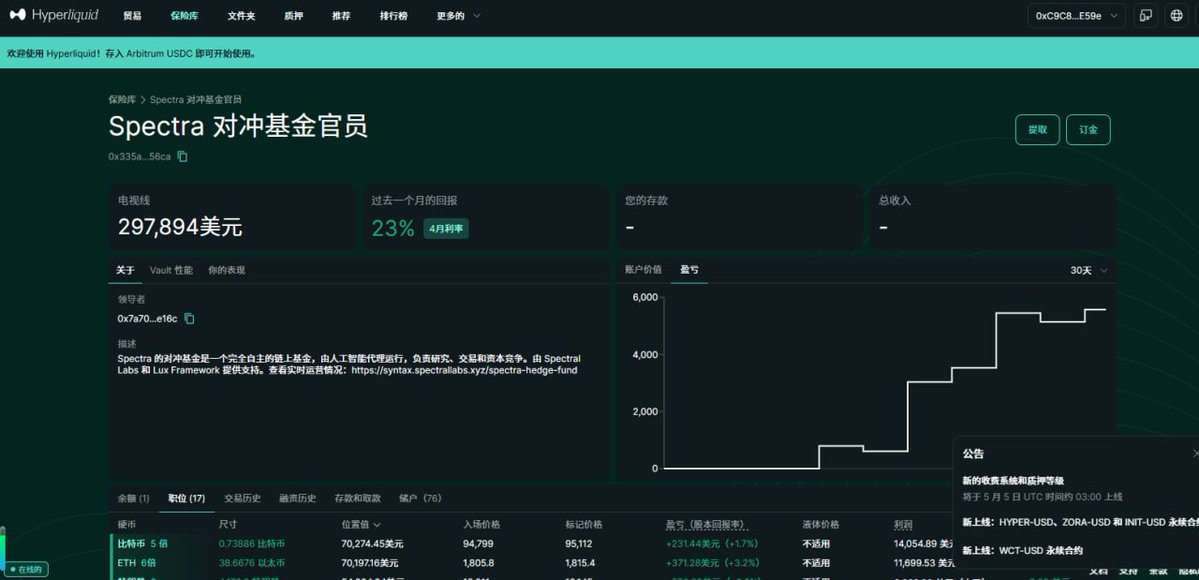
Task: Show the 账户价值 chart tab
Action: pyautogui.click(x=643, y=270)
